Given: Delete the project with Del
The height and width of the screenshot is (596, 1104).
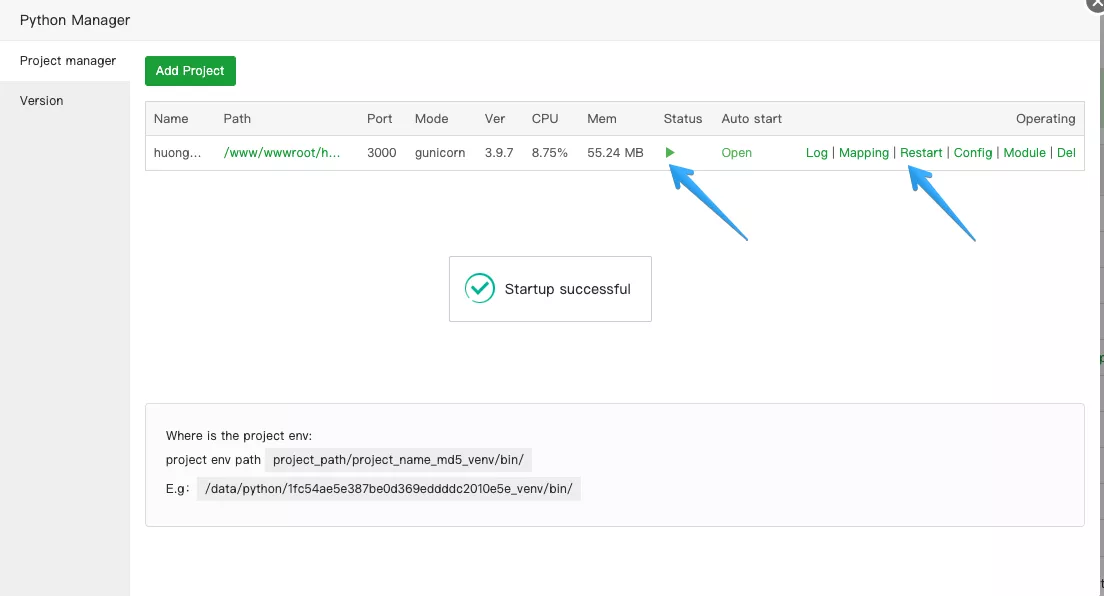Looking at the screenshot, I should (x=1066, y=153).
